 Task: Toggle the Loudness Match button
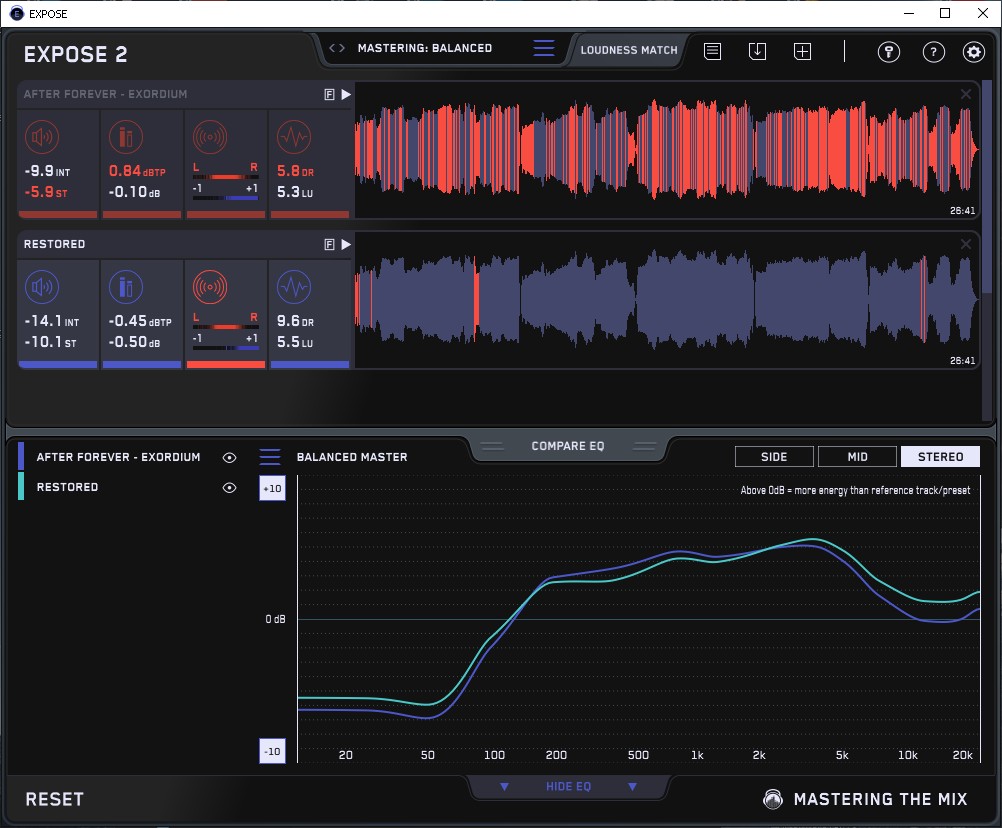[x=629, y=49]
